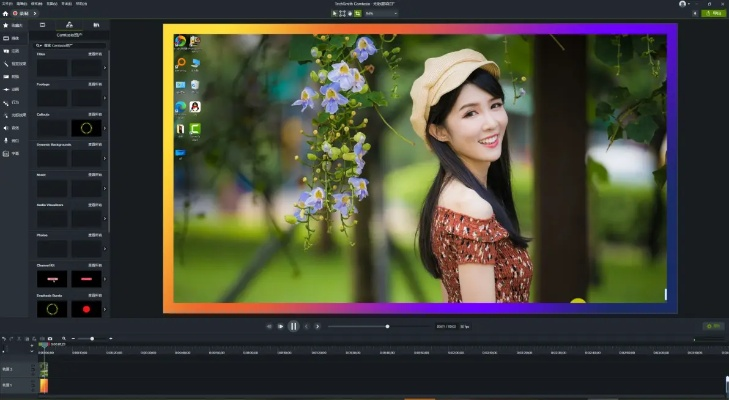Open the Cursor Effects tab in sidebar
The width and height of the screenshot is (729, 400).
(x=13, y=115)
